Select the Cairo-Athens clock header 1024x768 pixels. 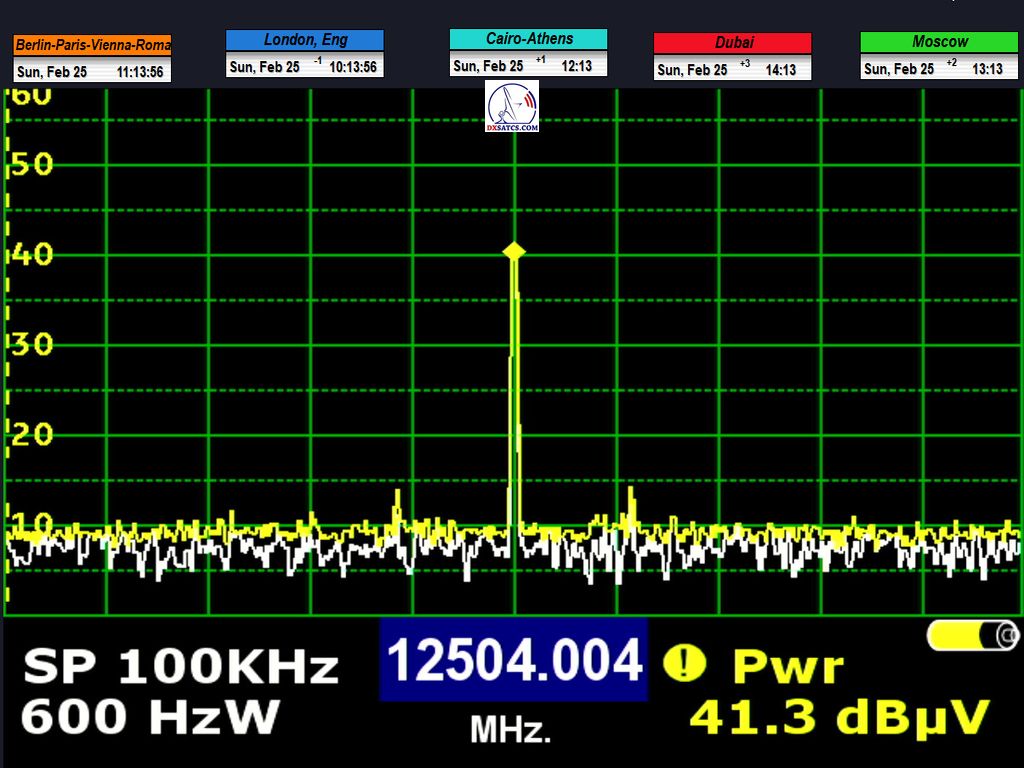pos(528,39)
